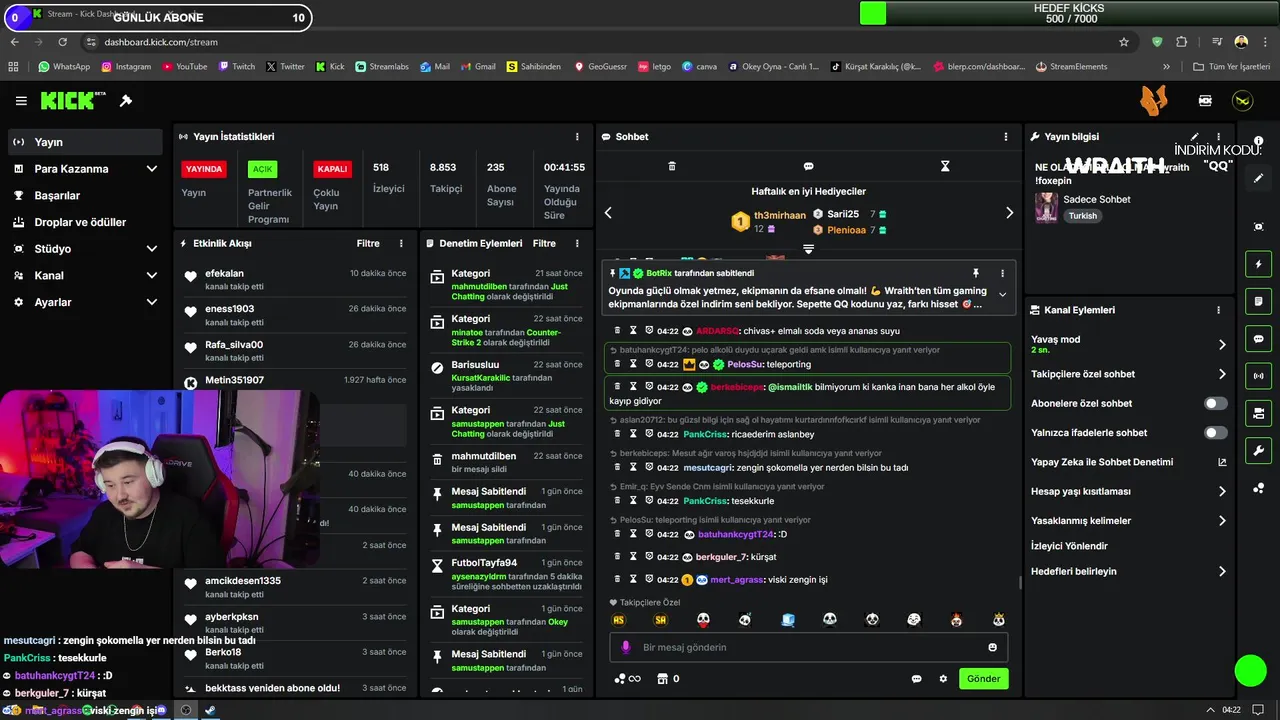Image resolution: width=1280 pixels, height=720 pixels.
Task: Open YouTube bookmark in browser bar
Action: tap(184, 67)
